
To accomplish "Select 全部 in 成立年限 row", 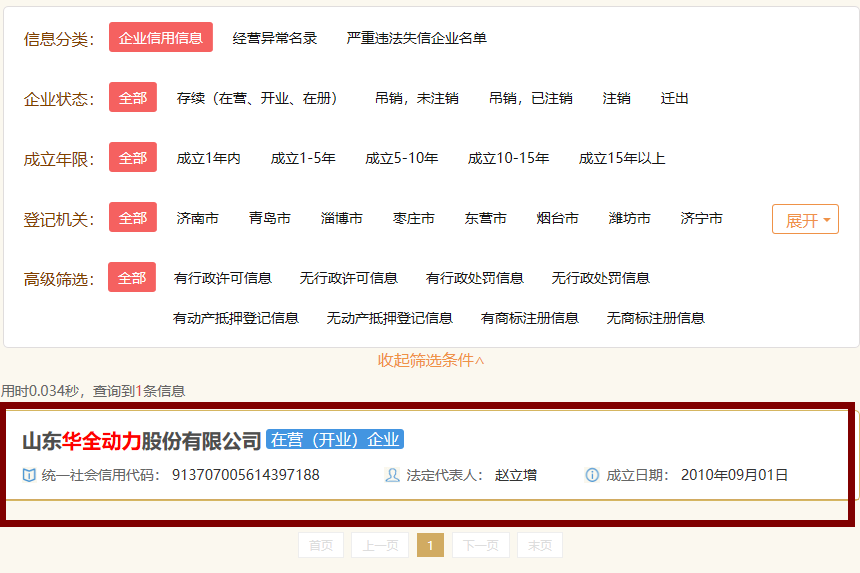I will pyautogui.click(x=133, y=157).
